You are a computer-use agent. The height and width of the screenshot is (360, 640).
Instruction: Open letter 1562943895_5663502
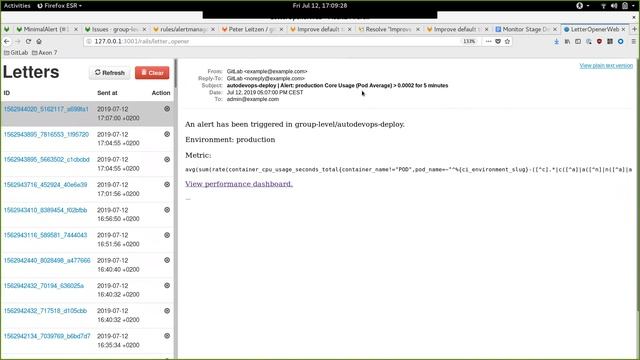[47, 160]
